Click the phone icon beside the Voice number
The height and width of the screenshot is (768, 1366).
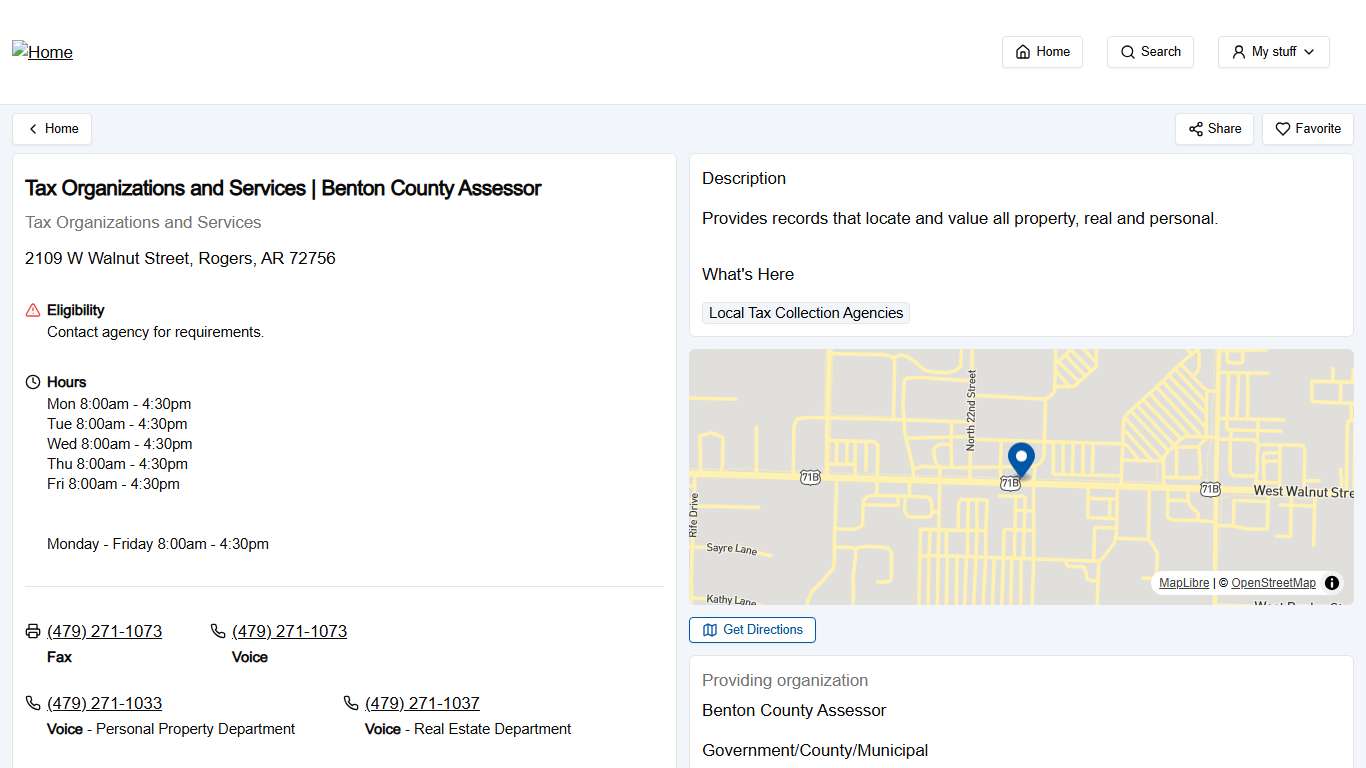pos(217,631)
